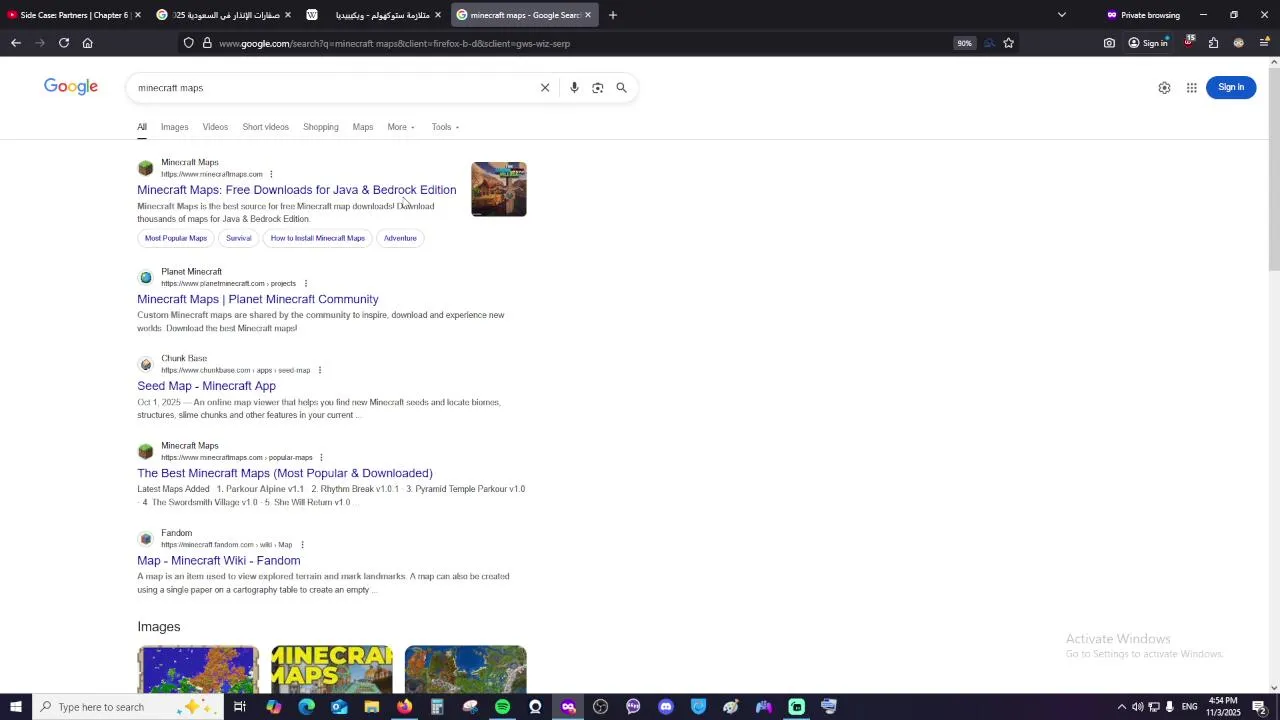Open Minecraft Maps Free Downloads result
This screenshot has width=1280, height=720.
296,190
